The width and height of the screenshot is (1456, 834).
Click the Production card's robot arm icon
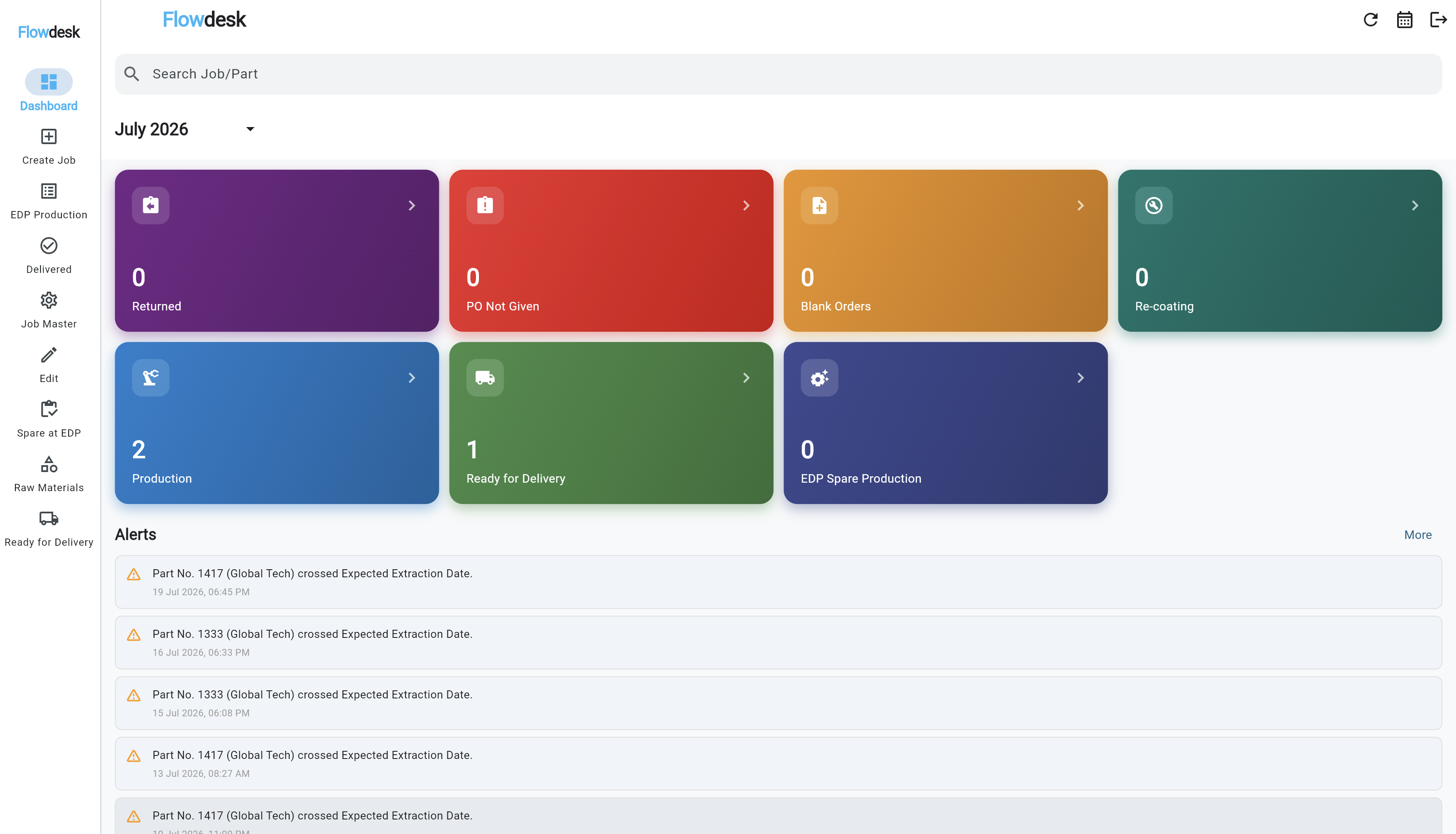point(151,377)
